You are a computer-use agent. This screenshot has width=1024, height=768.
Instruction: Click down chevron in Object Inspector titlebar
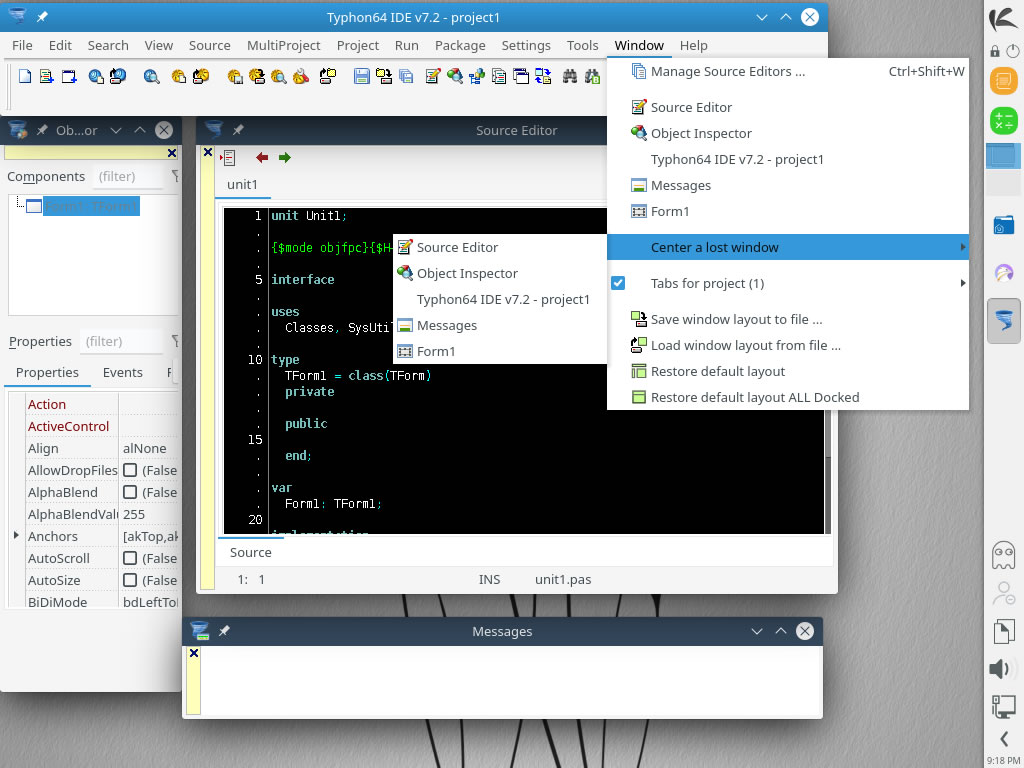pyautogui.click(x=116, y=130)
